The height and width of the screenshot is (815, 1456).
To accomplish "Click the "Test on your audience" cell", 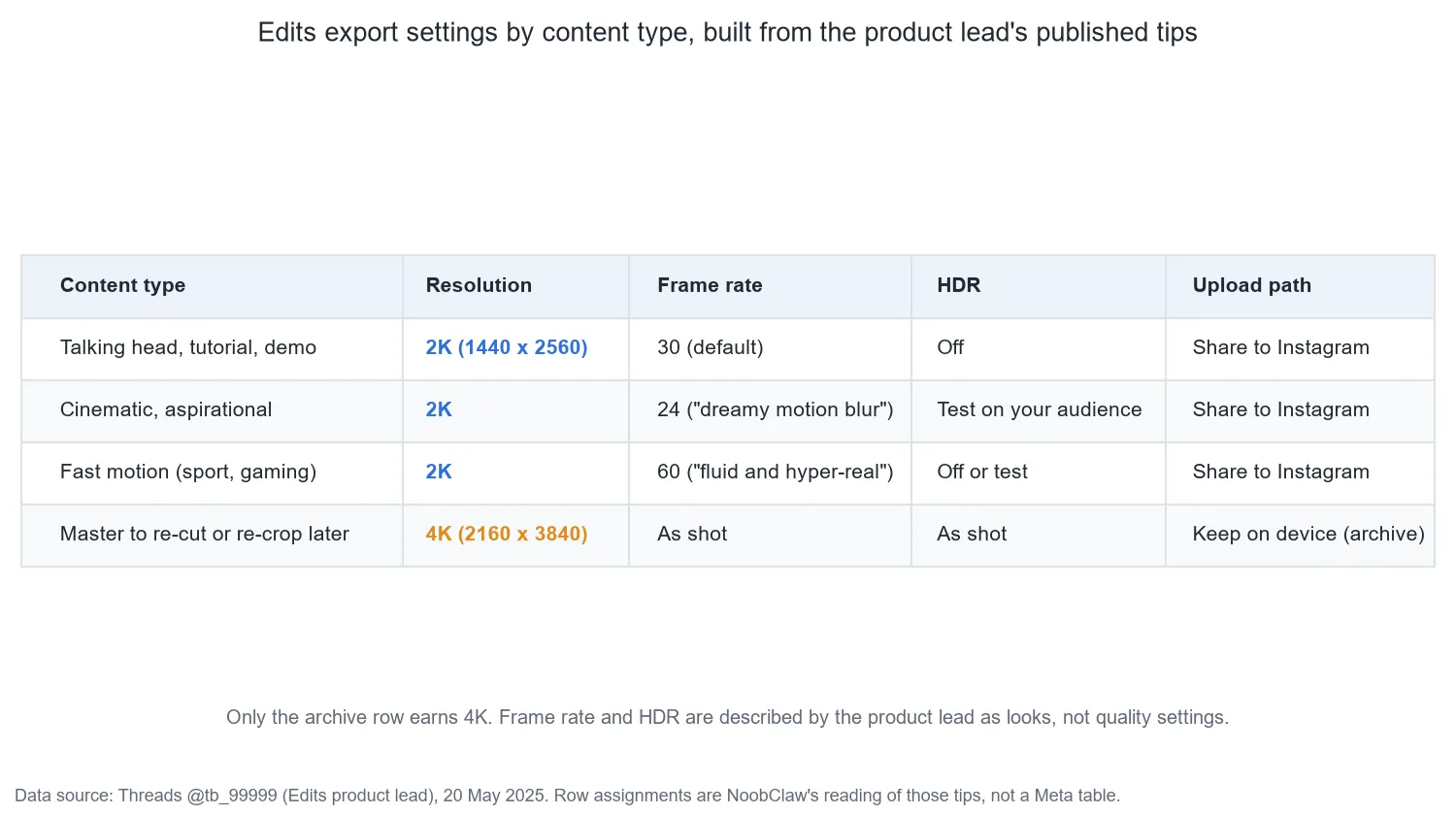I will point(1040,409).
